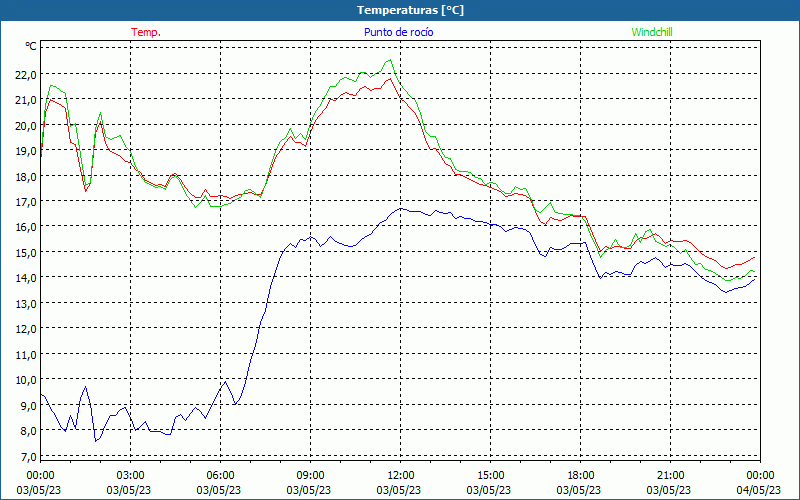The image size is (800, 500).
Task: Click the 04/05/23 date label
Action: point(759,490)
